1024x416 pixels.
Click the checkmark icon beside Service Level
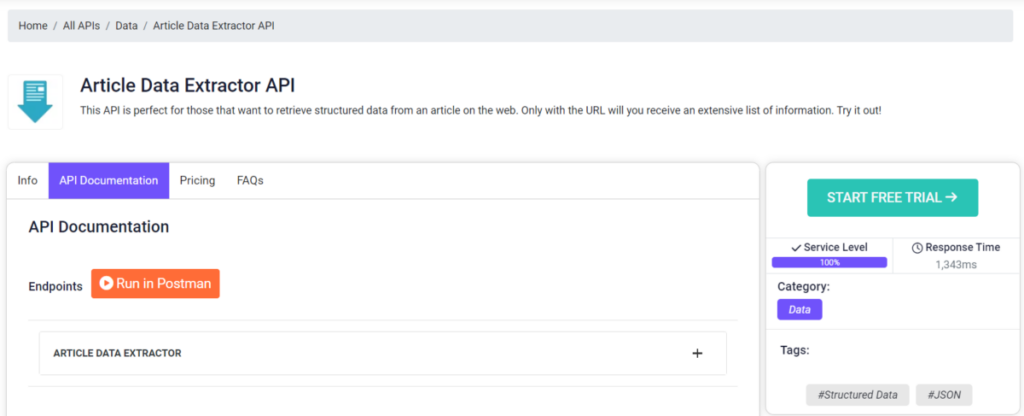click(795, 248)
